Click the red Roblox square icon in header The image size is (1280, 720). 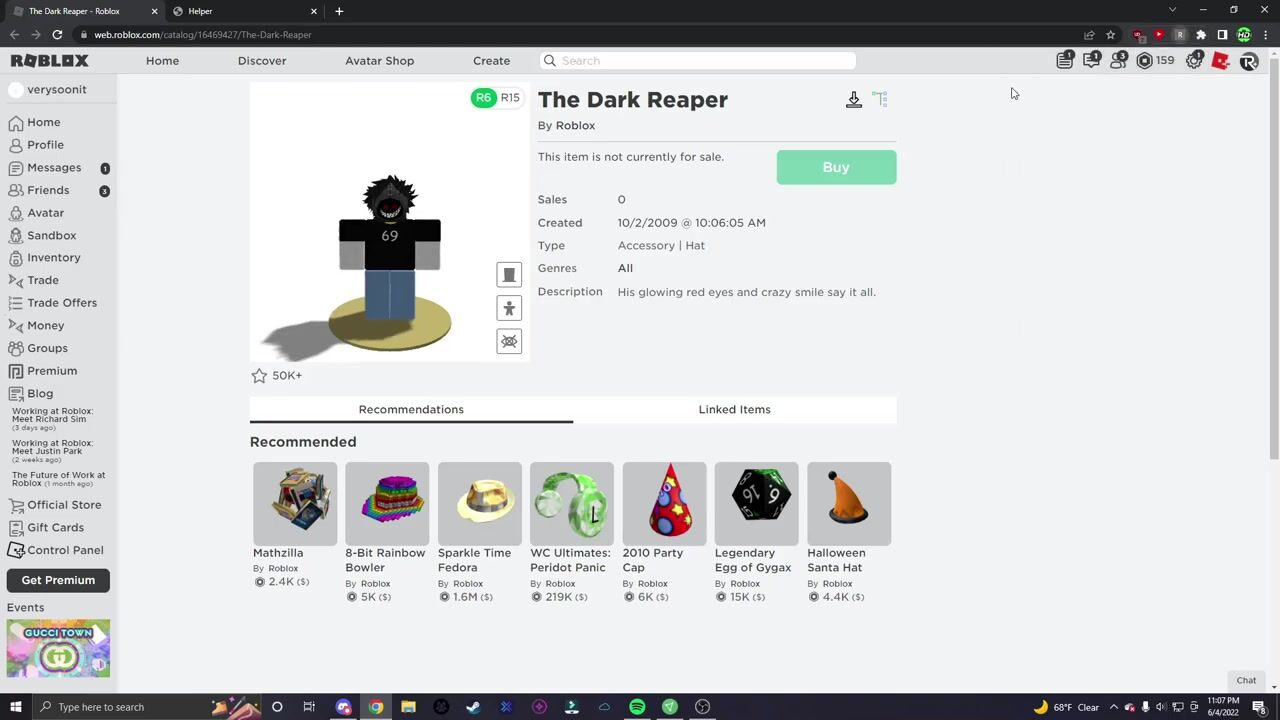coord(1220,61)
